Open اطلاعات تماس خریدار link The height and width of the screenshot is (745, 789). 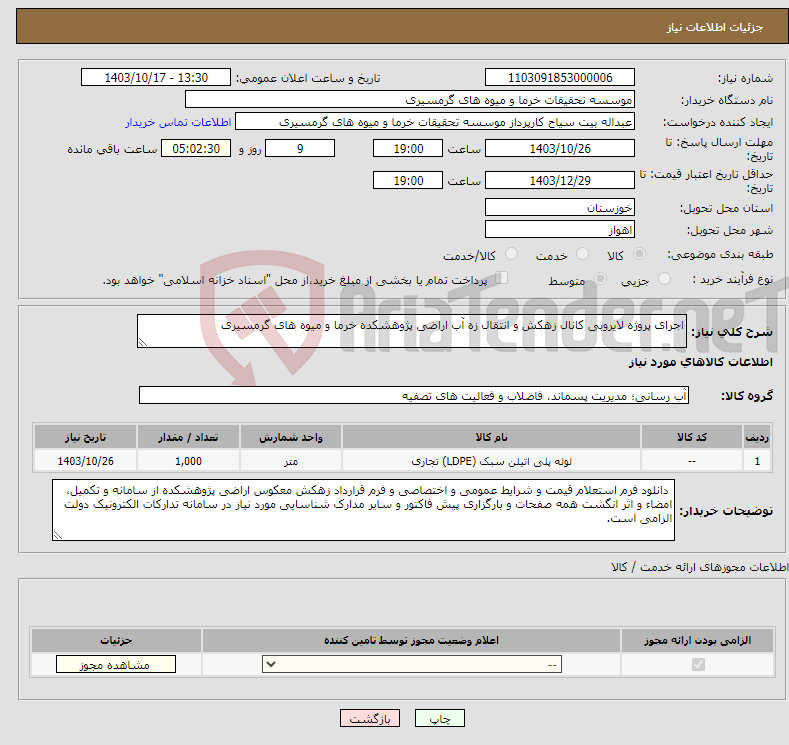pyautogui.click(x=178, y=122)
